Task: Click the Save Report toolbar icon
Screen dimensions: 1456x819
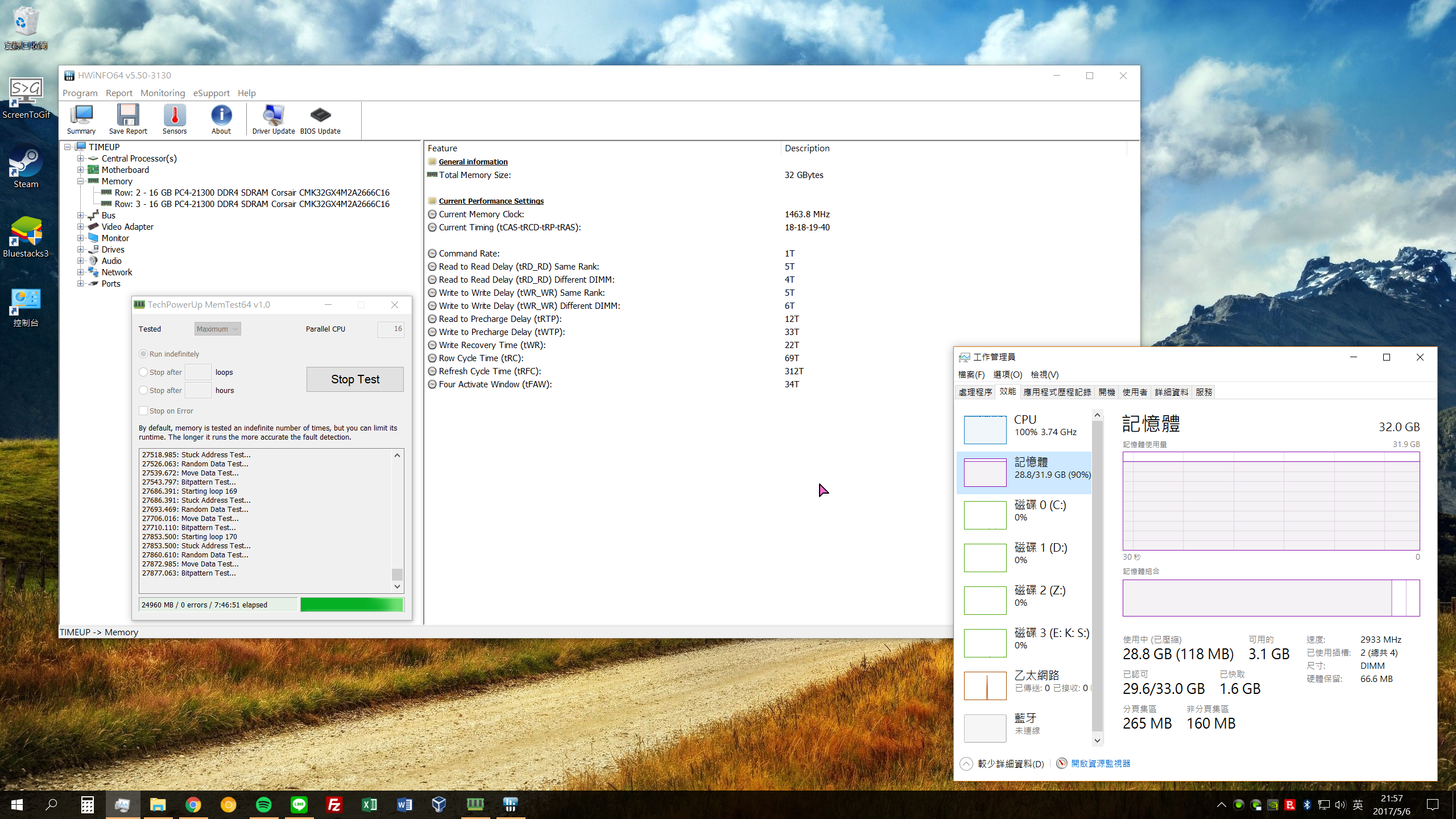Action: pos(128,119)
